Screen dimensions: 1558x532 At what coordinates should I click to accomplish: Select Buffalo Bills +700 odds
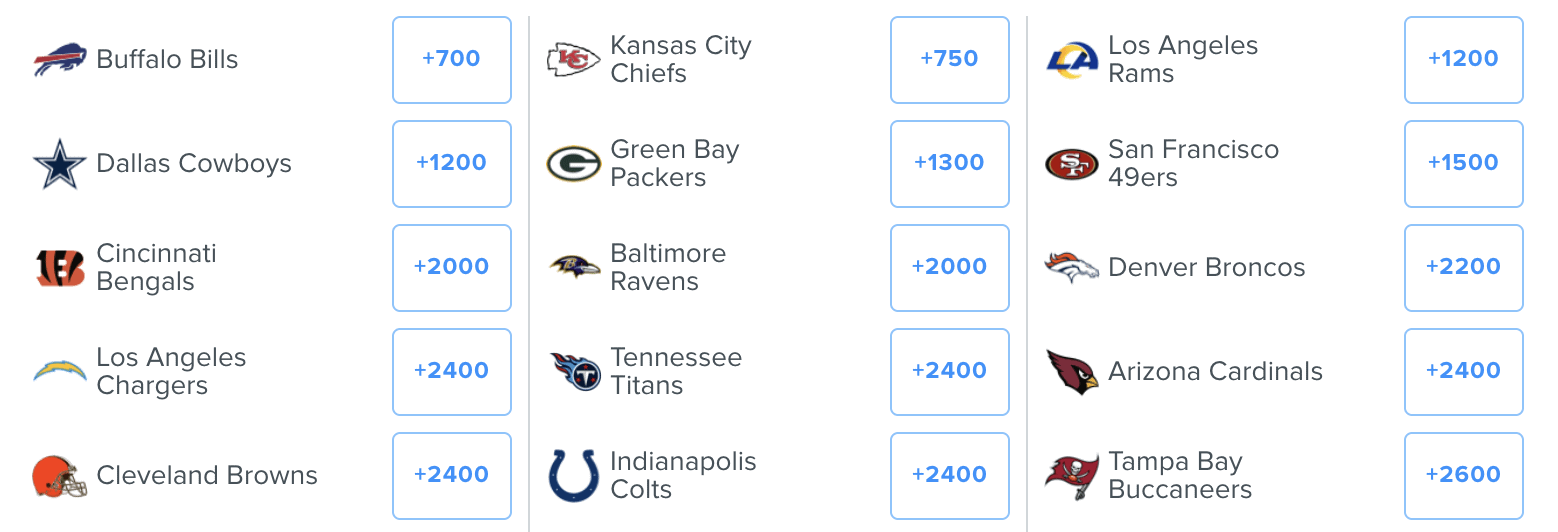452,60
